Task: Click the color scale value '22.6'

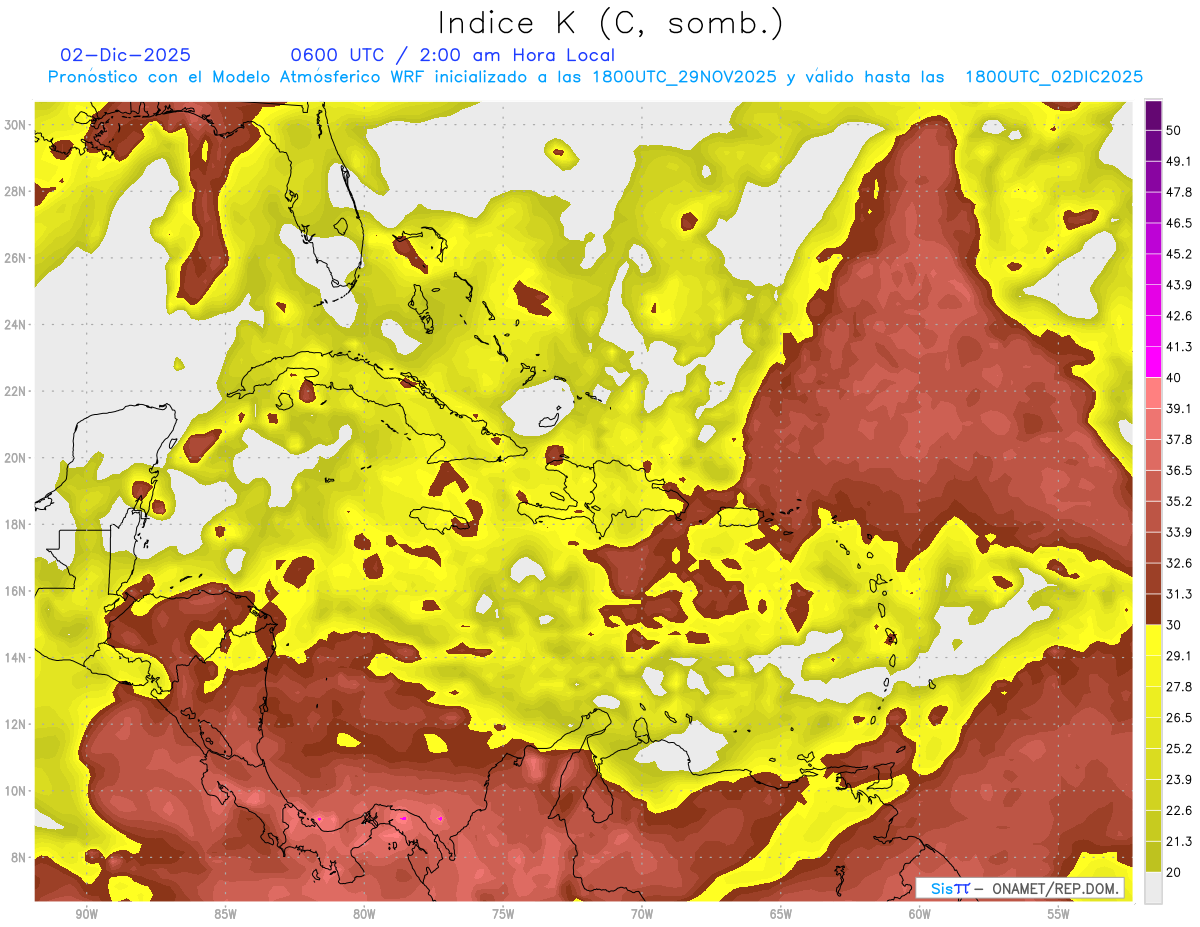Action: click(1178, 810)
